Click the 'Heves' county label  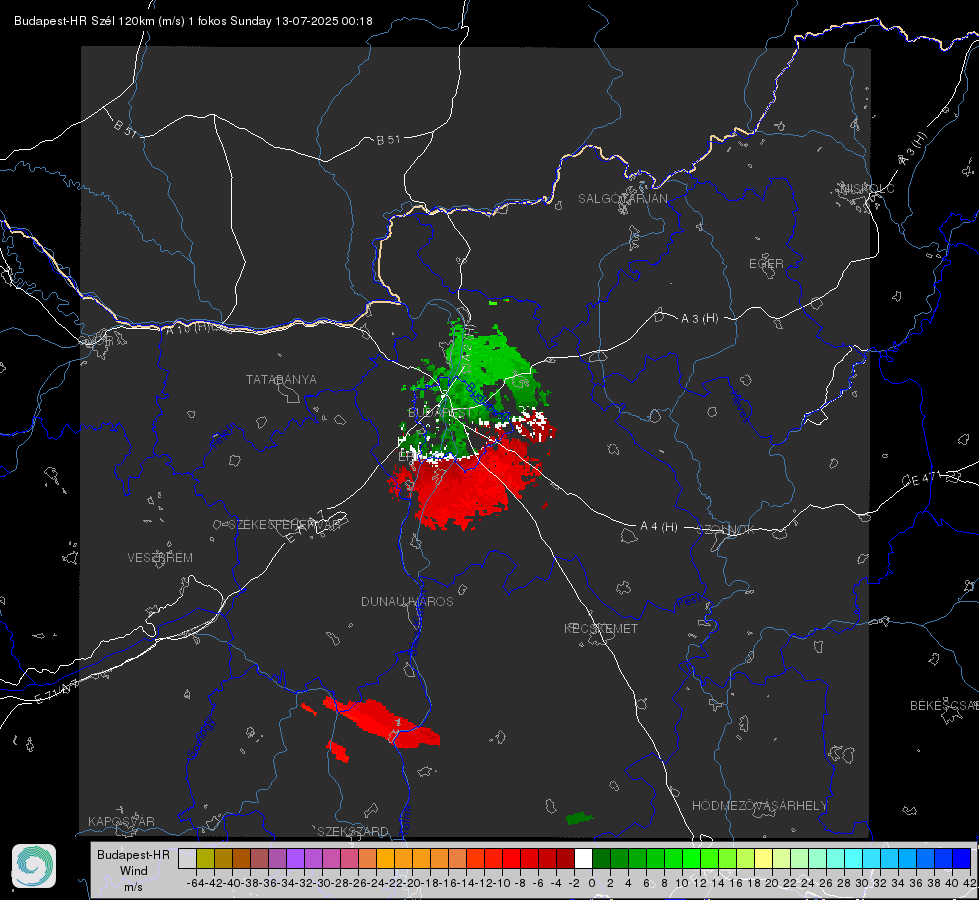(x=739, y=406)
